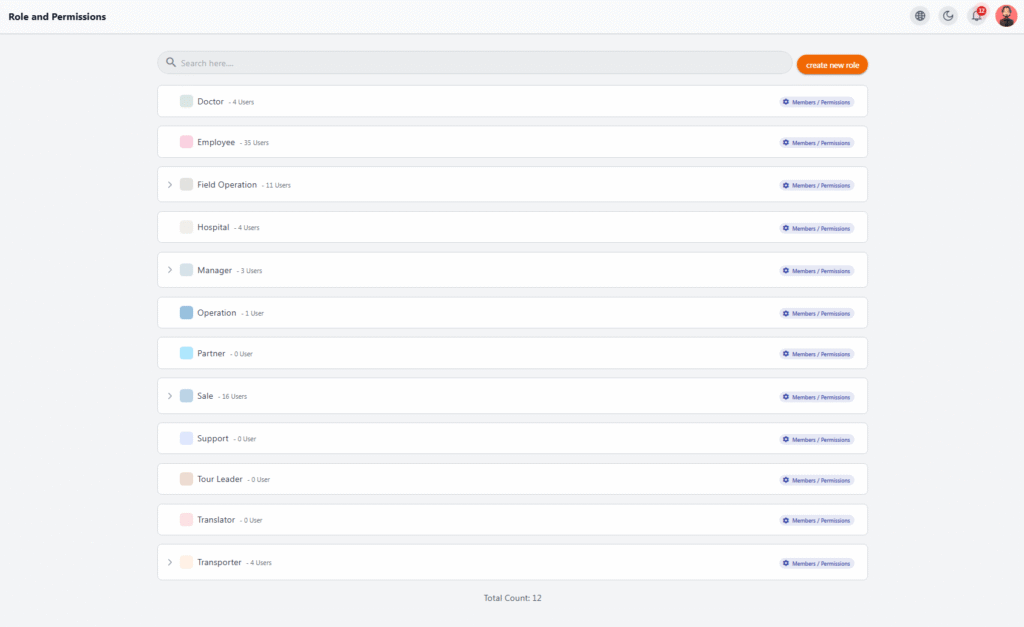Image resolution: width=1024 pixels, height=627 pixels.
Task: Expand the Transporter role
Action: click(x=170, y=562)
